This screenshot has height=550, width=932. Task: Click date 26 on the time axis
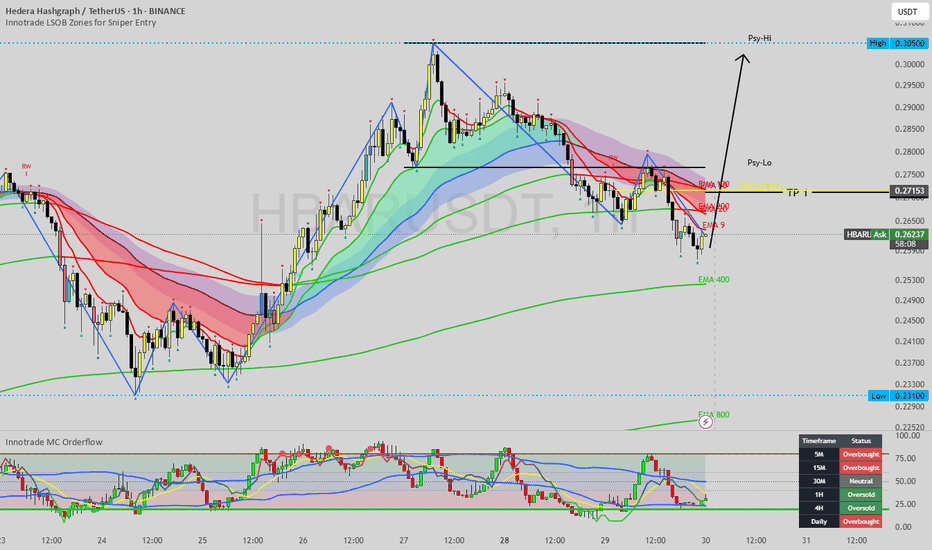303,540
